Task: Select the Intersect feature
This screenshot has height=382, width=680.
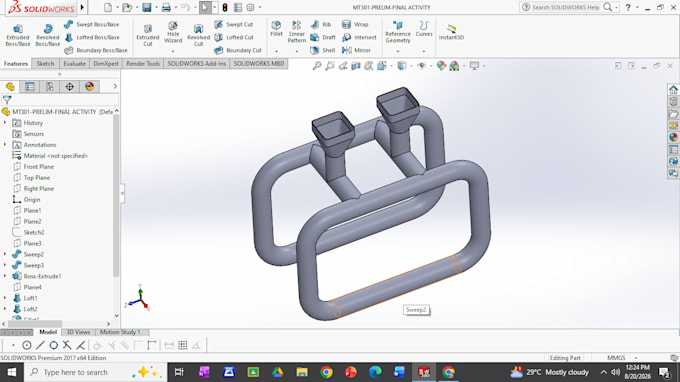Action: pos(359,38)
